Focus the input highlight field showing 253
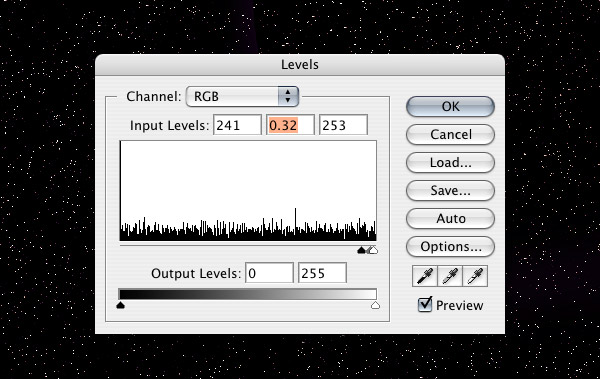Screen dimensions: 600x379 point(343,125)
